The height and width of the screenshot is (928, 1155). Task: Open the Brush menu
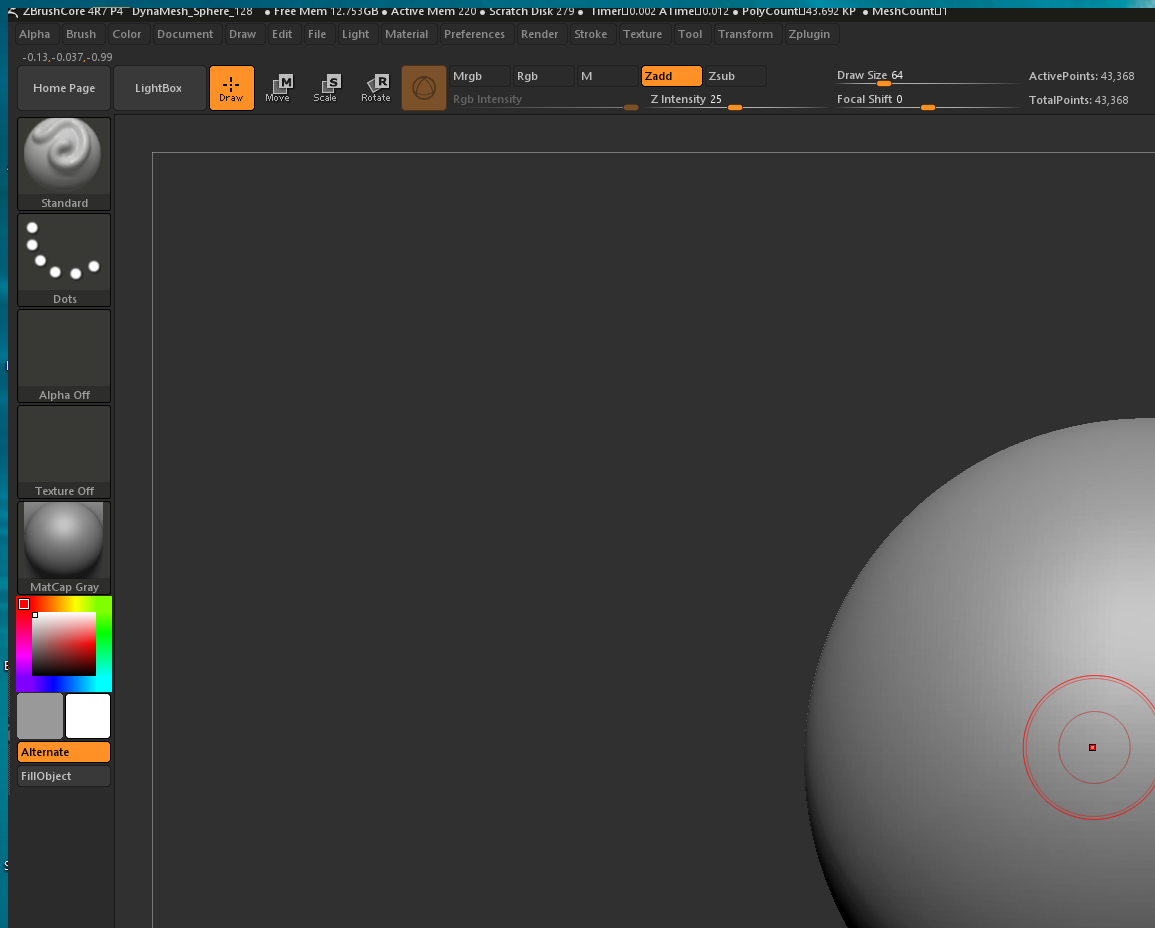pyautogui.click(x=81, y=34)
